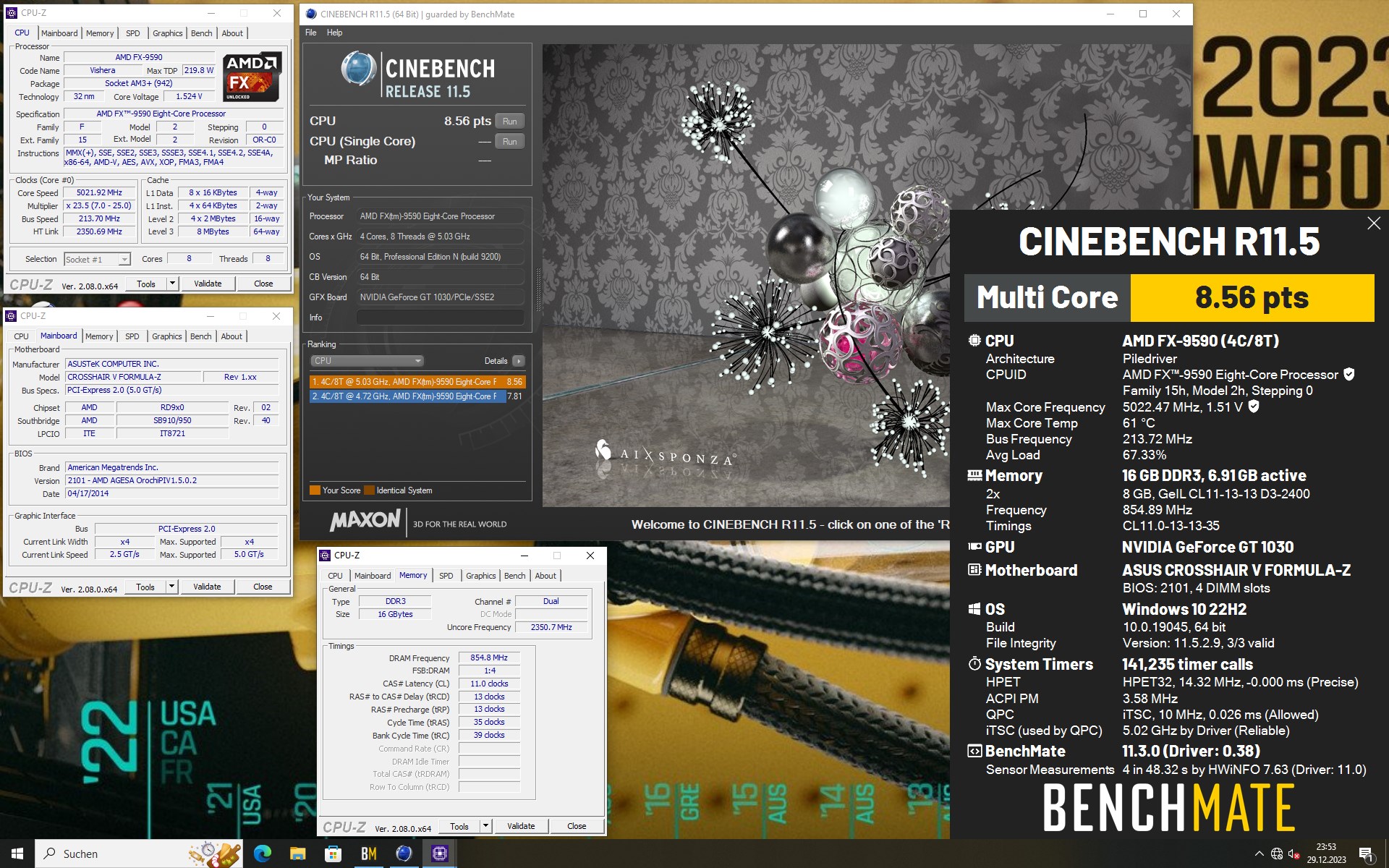Select second ranking entry at 4.72 GHz
This screenshot has height=868, width=1389.
click(x=417, y=396)
